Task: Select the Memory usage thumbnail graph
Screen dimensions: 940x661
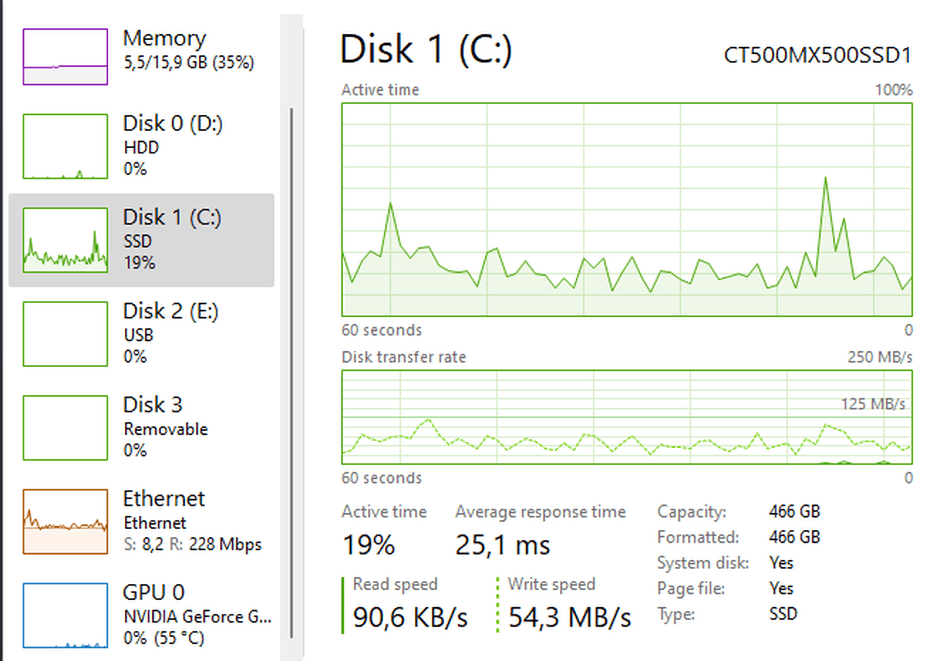Action: (65, 56)
